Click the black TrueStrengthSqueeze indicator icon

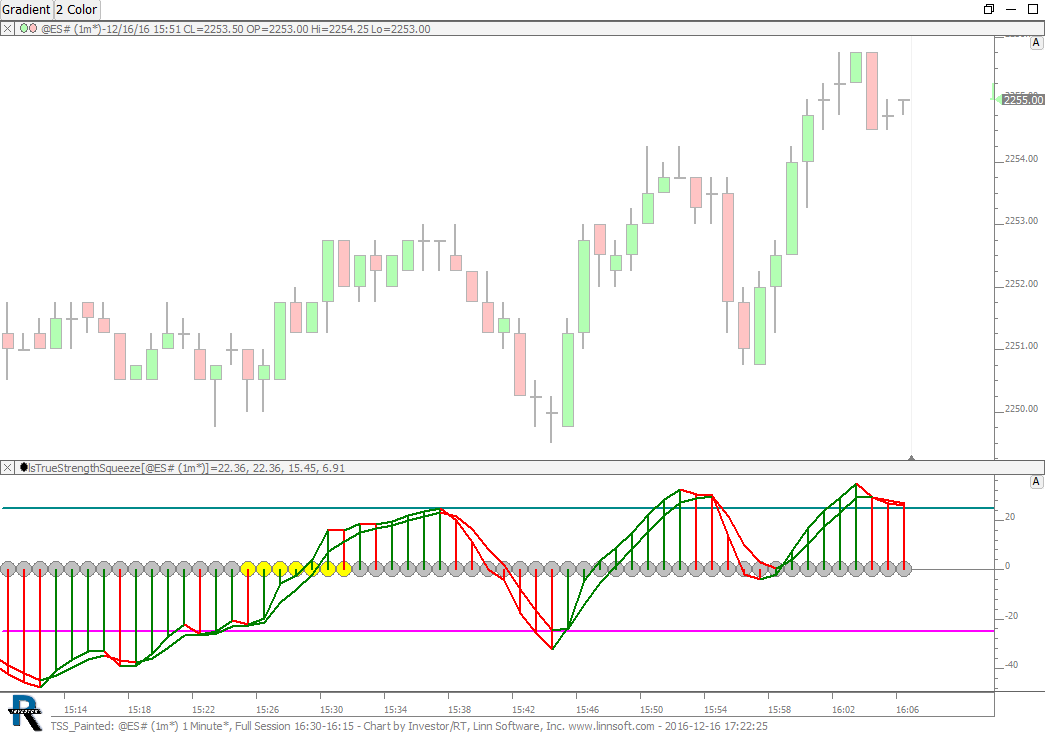pos(23,468)
